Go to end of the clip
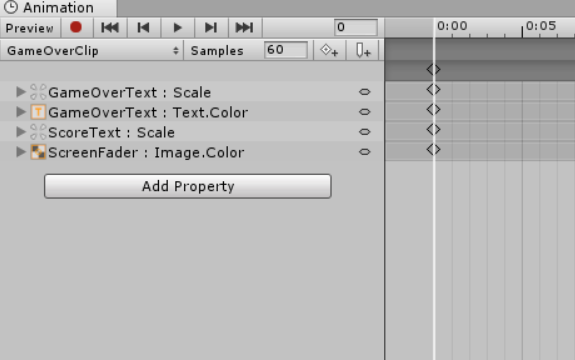 point(245,28)
